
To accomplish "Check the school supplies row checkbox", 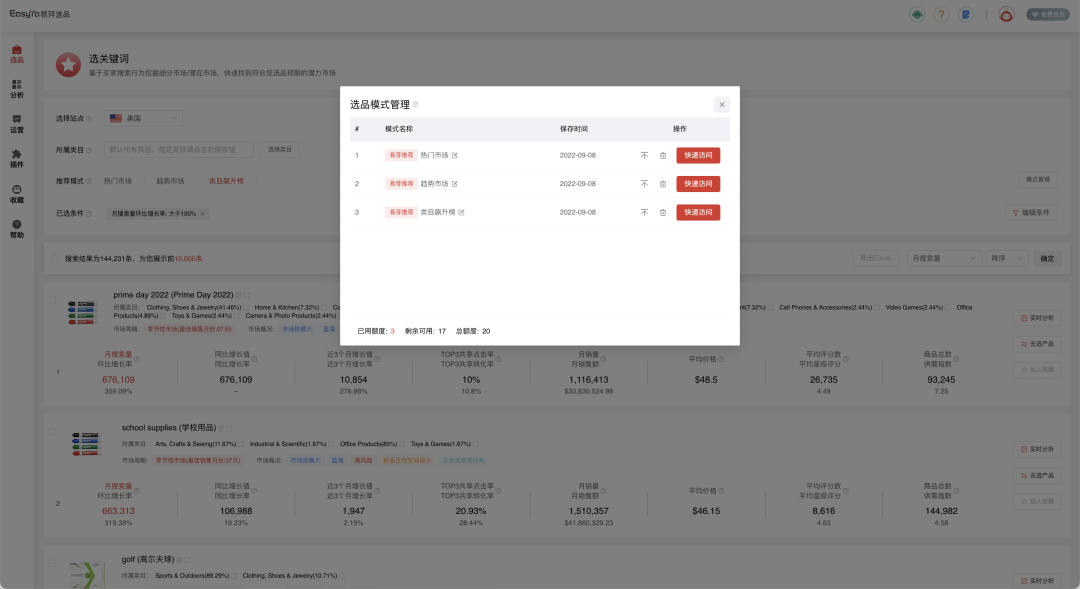I will (x=52, y=432).
